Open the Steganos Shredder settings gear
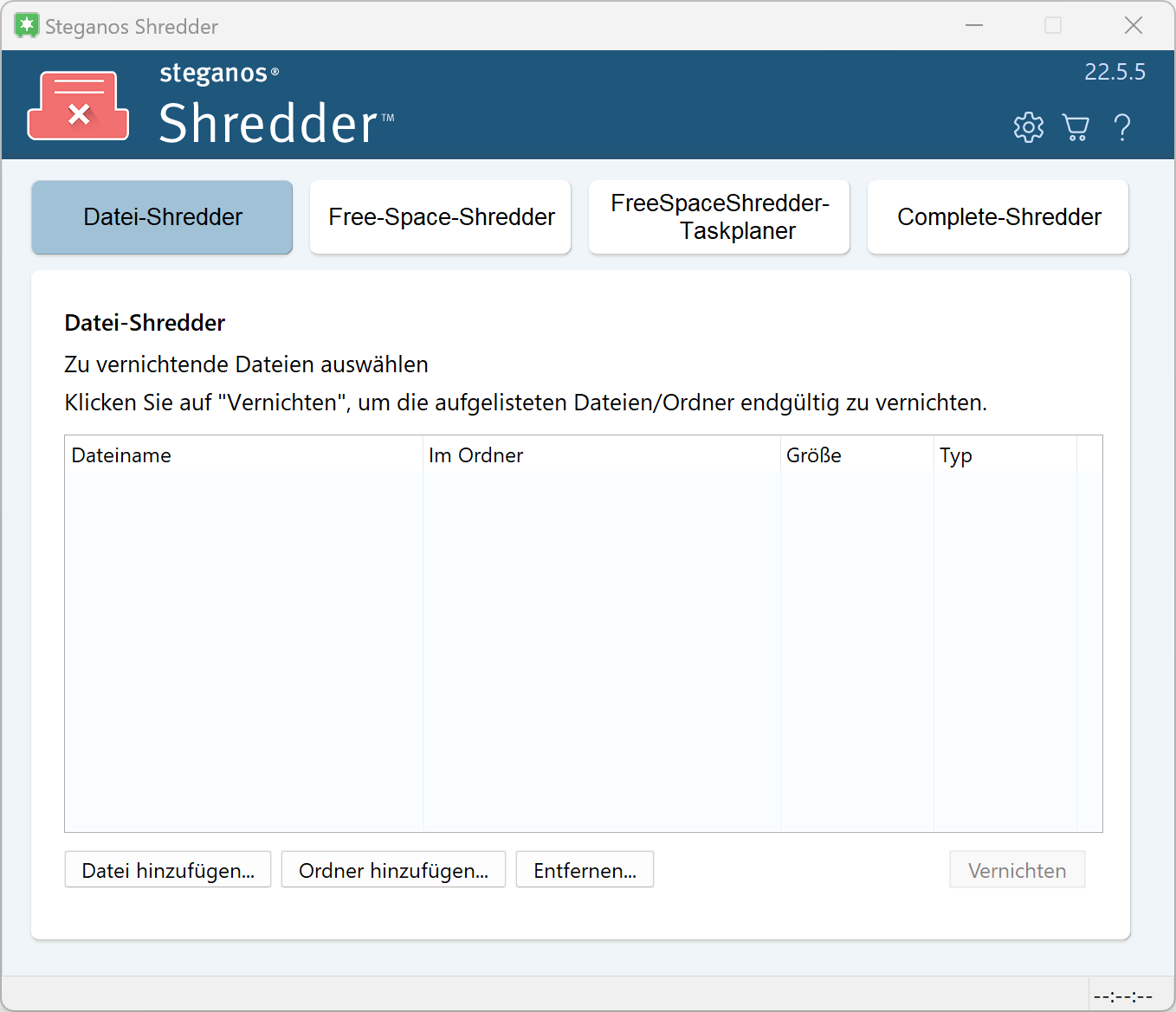Viewport: 1176px width, 1012px height. (x=1028, y=127)
